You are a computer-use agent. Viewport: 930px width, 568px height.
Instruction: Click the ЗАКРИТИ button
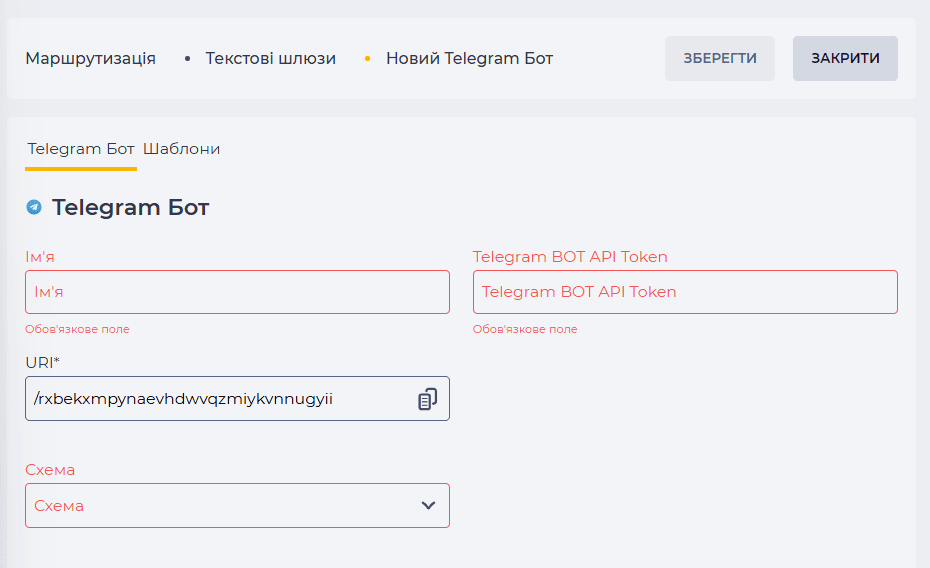pos(845,58)
